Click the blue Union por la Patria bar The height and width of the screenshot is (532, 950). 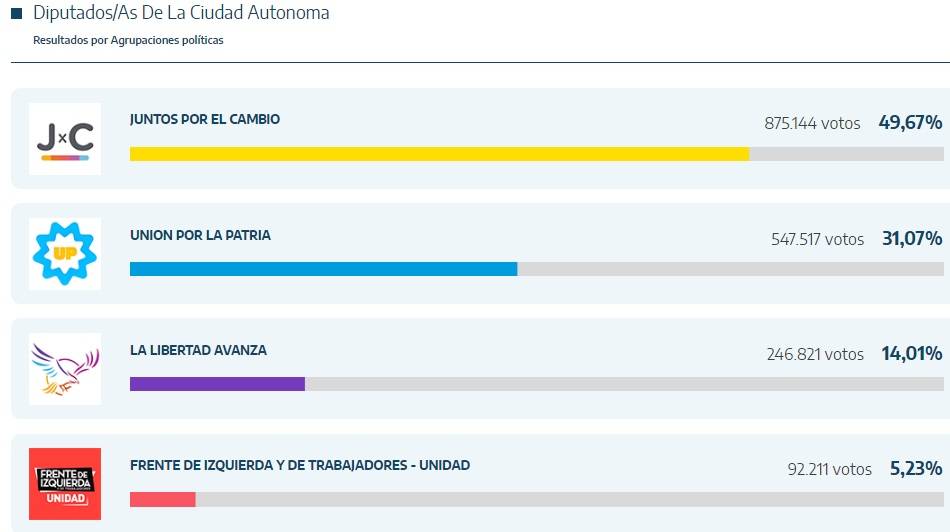coord(323,269)
